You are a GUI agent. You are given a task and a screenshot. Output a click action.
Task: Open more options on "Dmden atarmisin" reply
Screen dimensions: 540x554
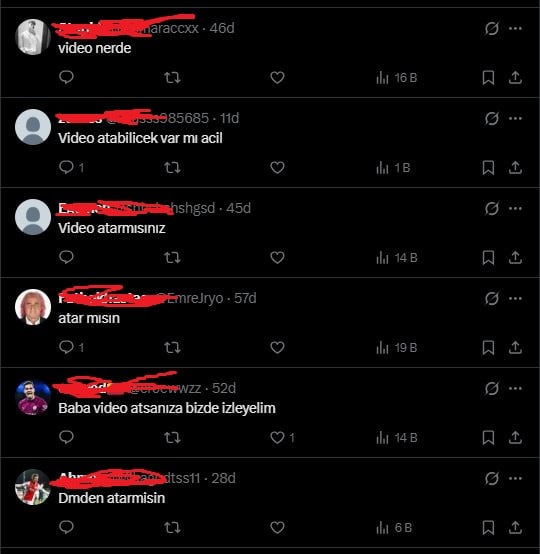coord(515,478)
